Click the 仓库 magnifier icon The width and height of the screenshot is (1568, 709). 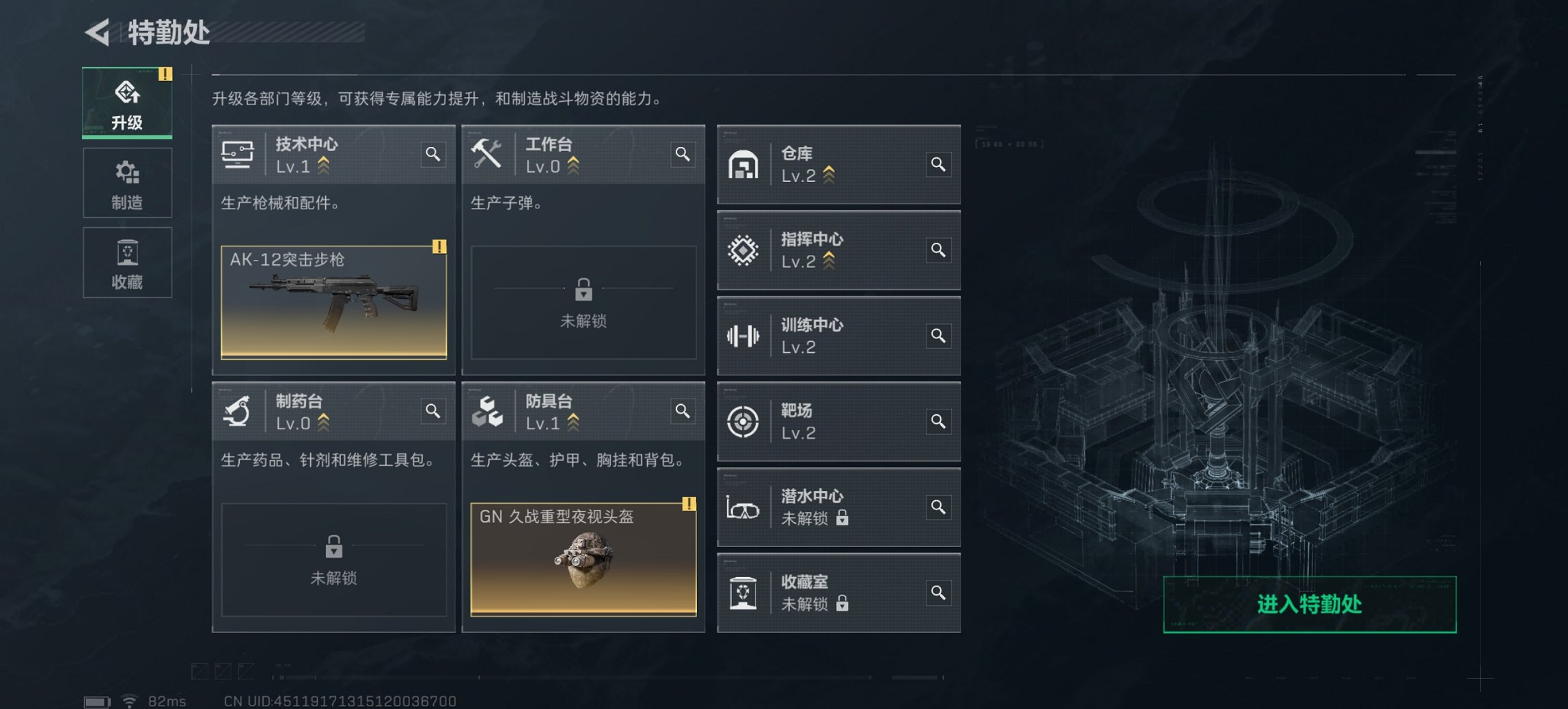click(938, 164)
